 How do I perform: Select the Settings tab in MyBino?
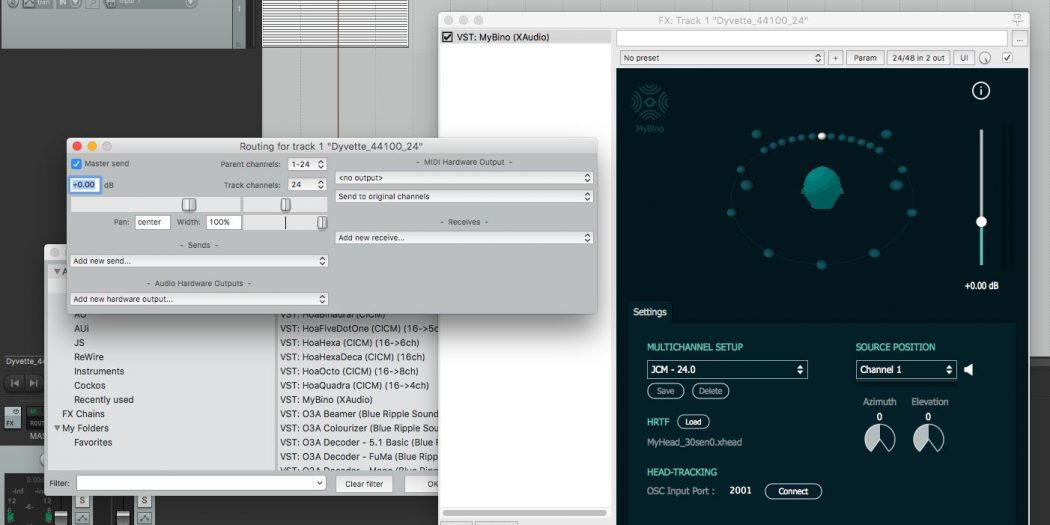(x=650, y=312)
